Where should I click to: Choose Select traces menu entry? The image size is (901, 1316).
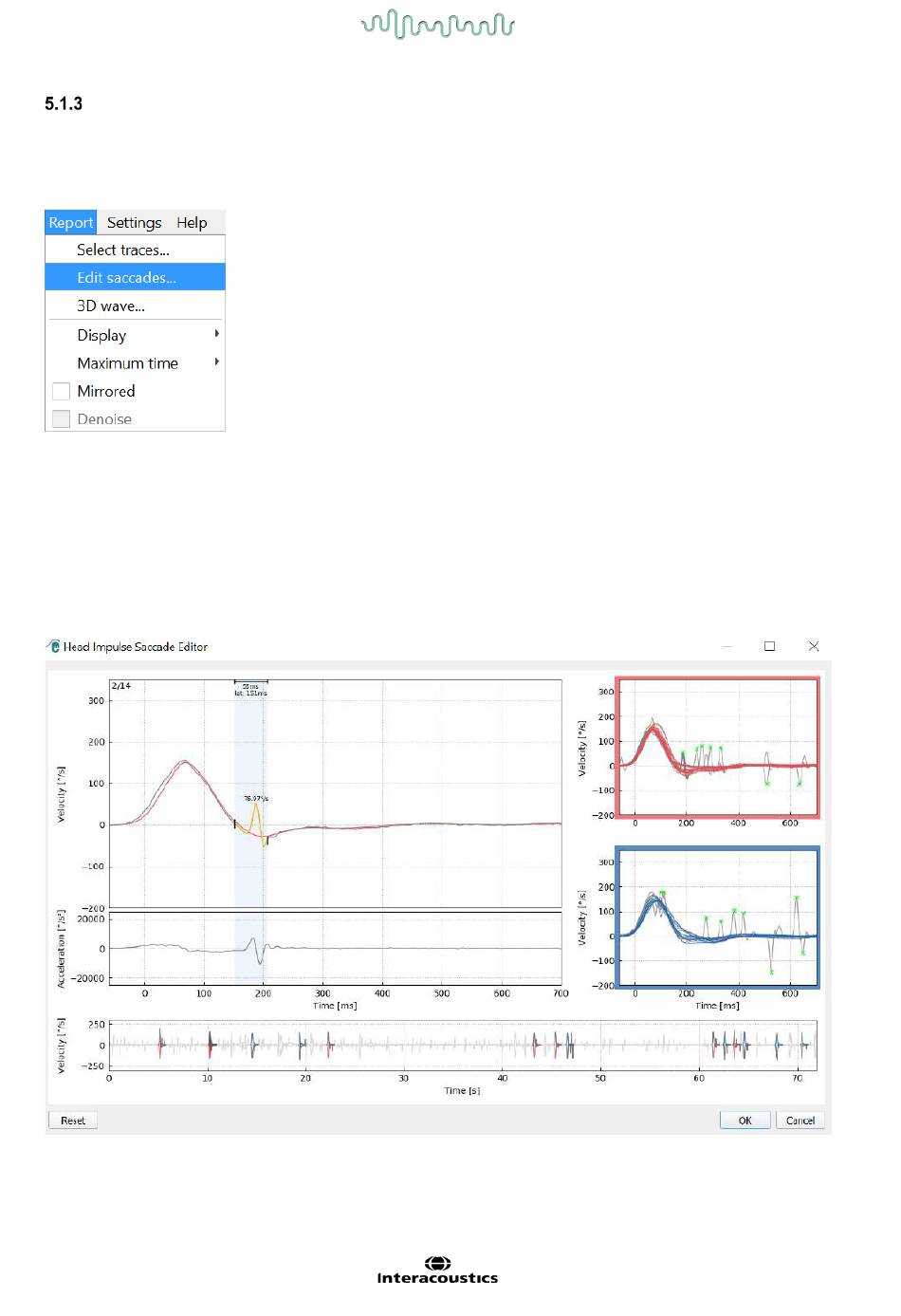(x=123, y=250)
